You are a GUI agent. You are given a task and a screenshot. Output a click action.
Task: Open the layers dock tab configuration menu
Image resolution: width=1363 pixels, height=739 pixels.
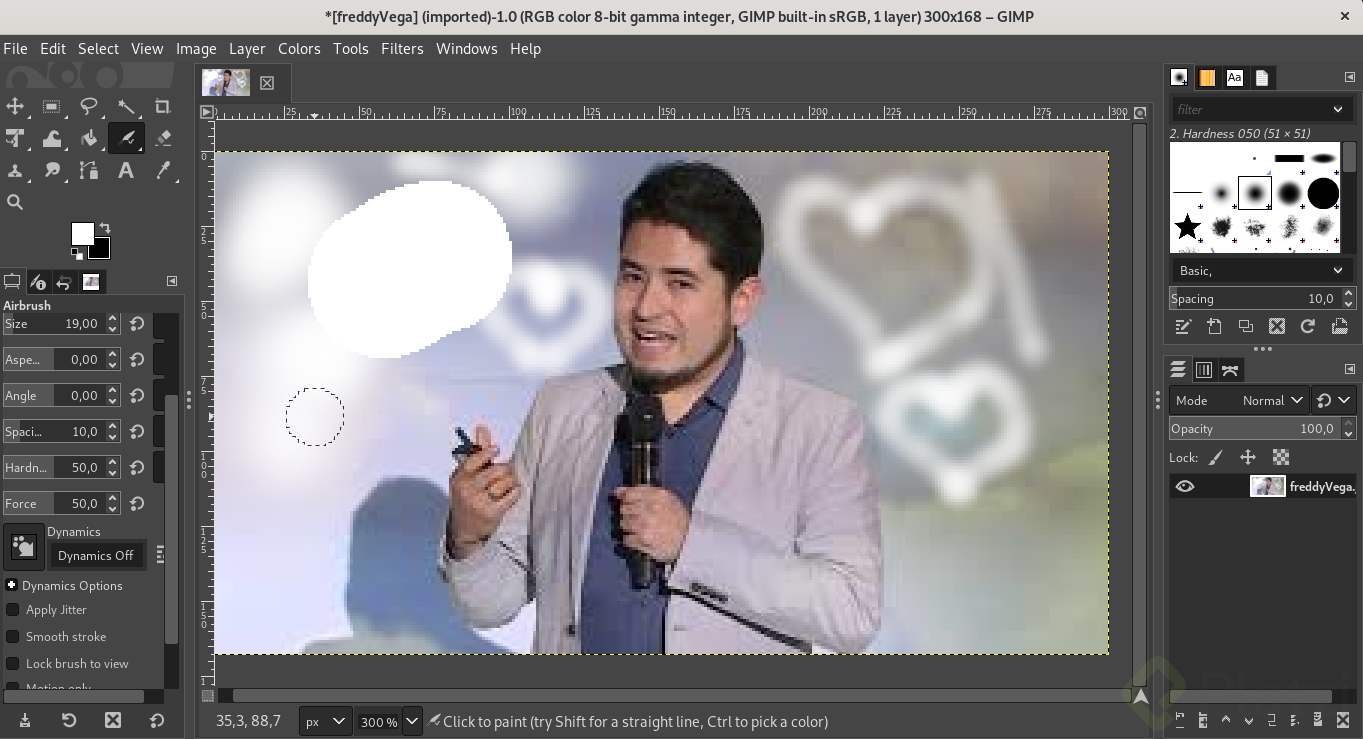coord(1349,369)
